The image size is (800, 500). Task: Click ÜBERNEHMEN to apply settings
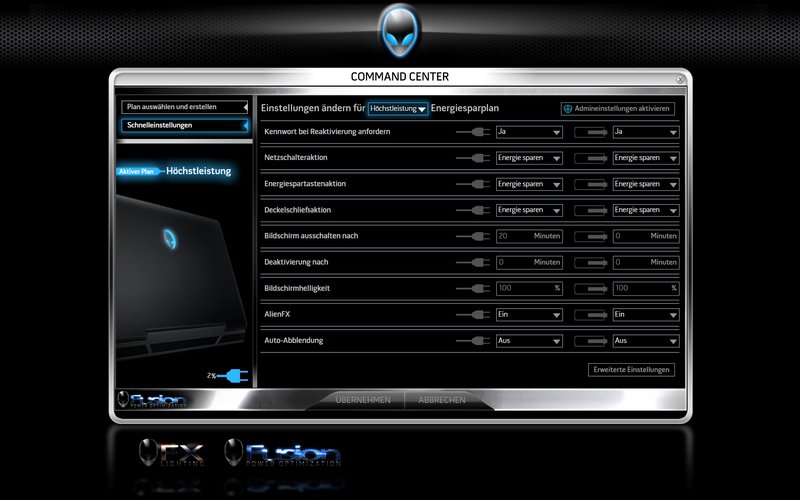(x=363, y=400)
